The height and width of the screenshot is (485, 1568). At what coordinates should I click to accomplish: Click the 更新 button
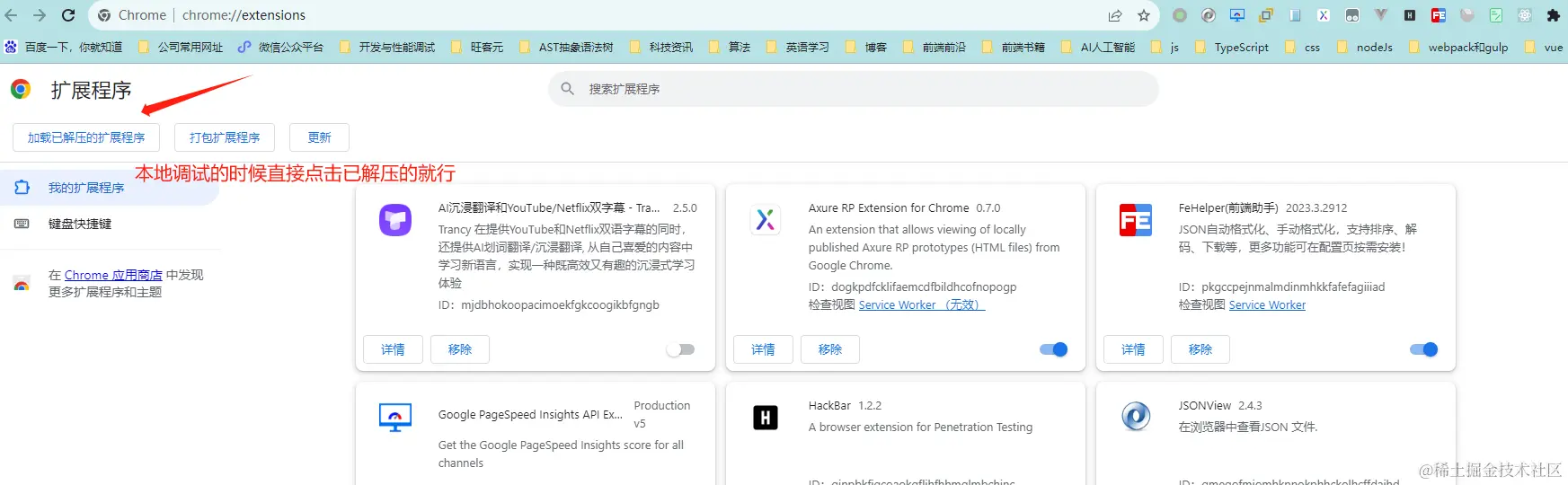(320, 137)
